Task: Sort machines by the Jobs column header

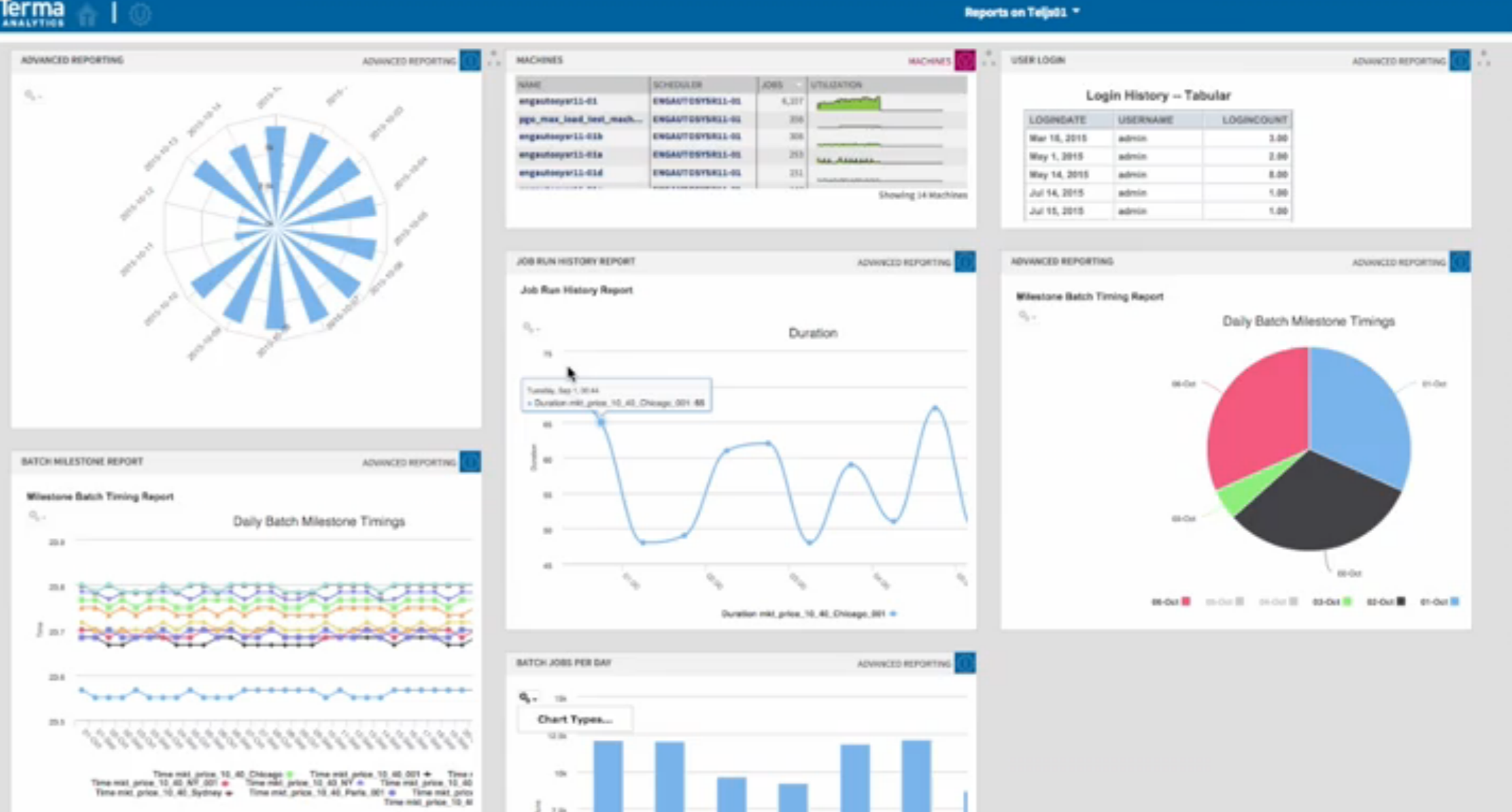Action: [773, 85]
